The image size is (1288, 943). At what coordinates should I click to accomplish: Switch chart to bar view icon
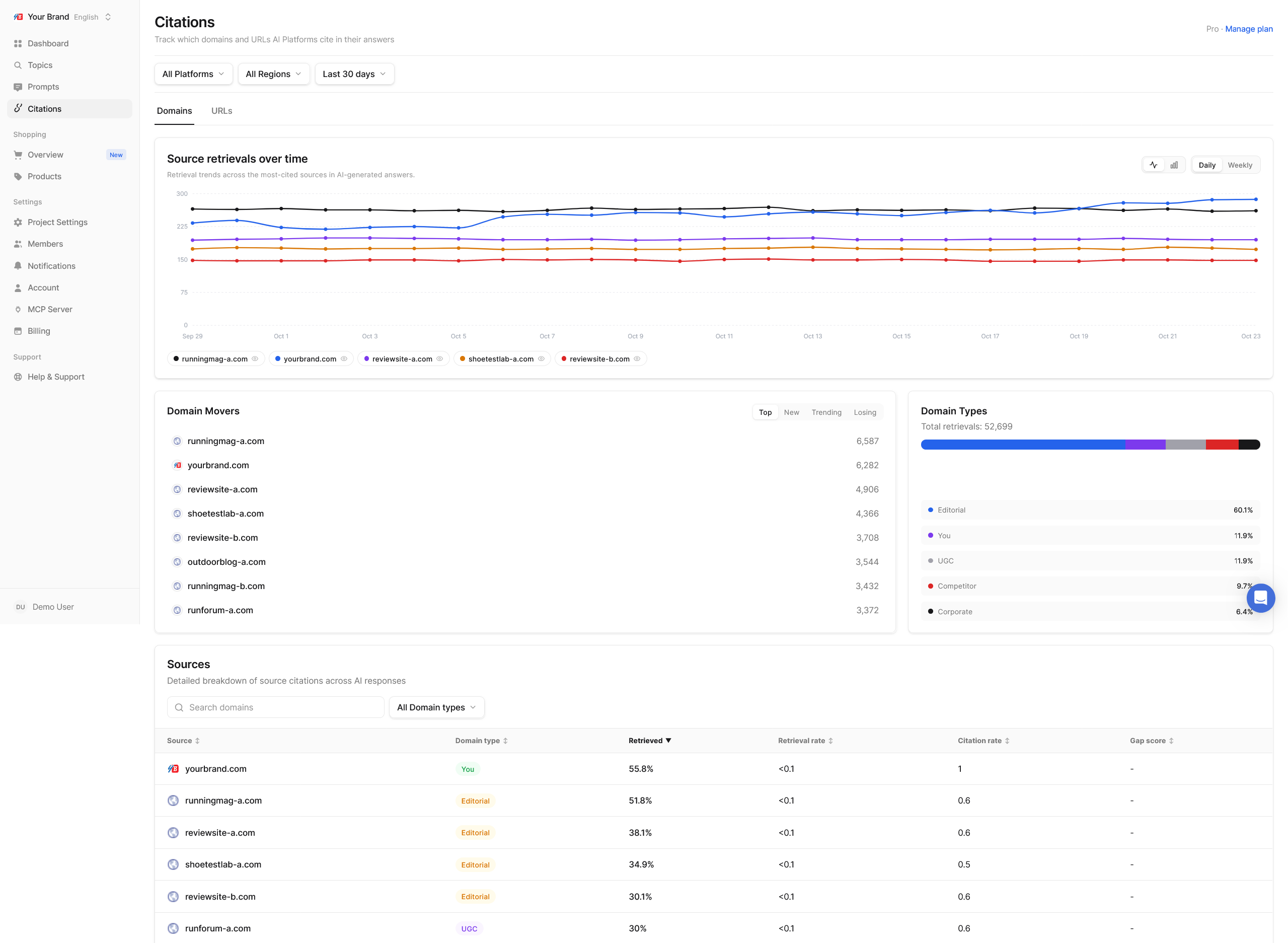coord(1174,165)
